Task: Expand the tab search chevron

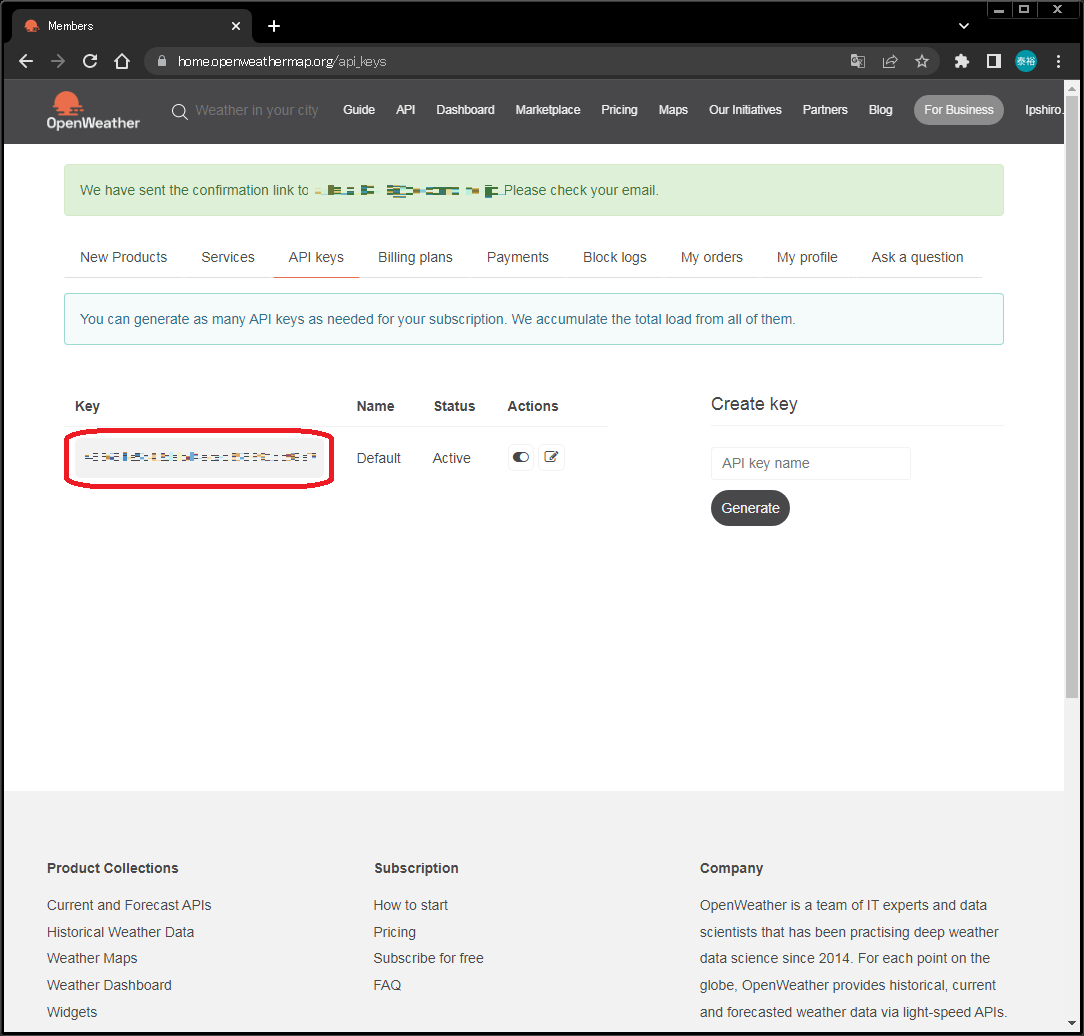Action: pos(964,26)
